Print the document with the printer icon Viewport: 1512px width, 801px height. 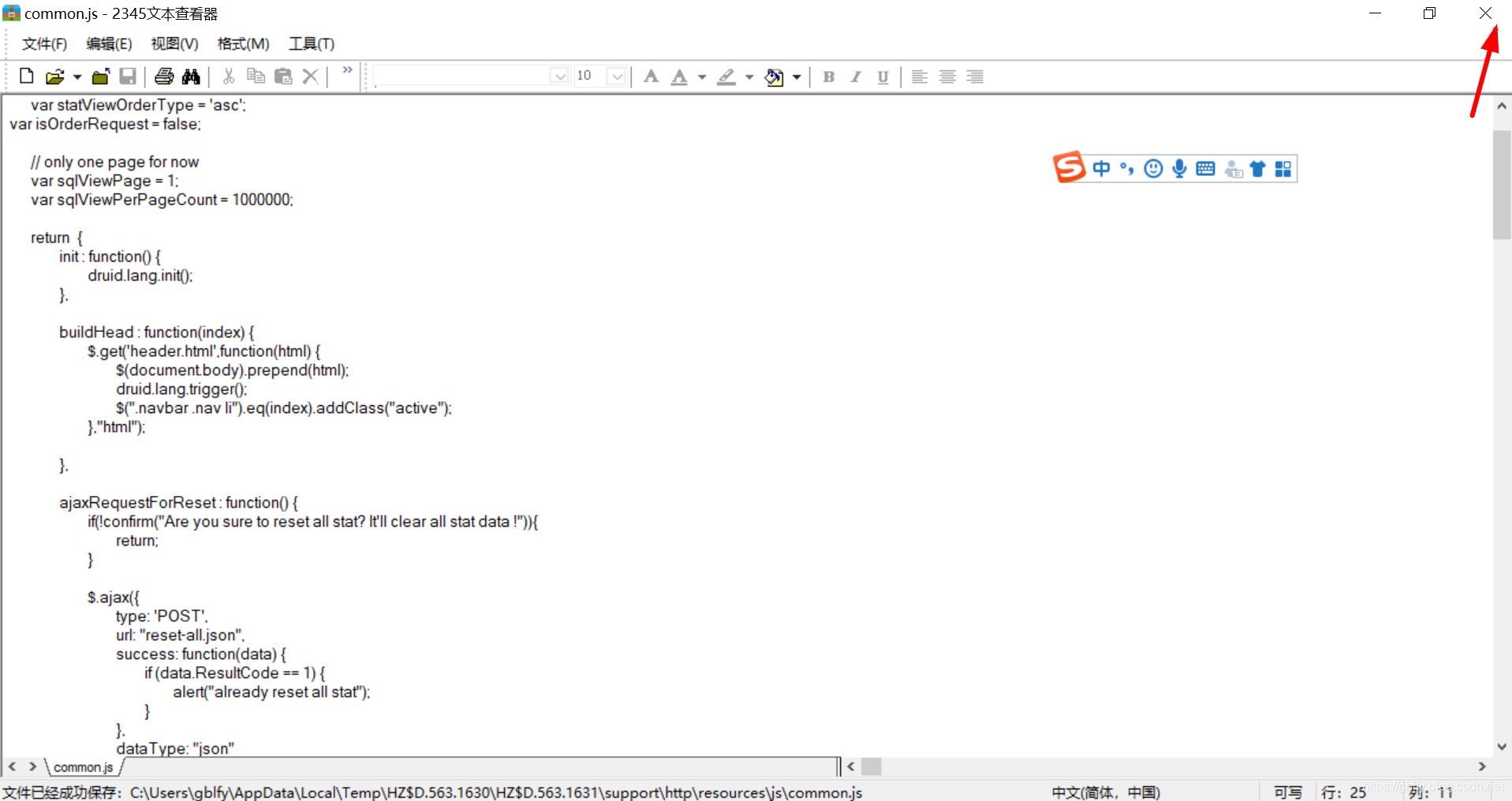click(x=164, y=76)
